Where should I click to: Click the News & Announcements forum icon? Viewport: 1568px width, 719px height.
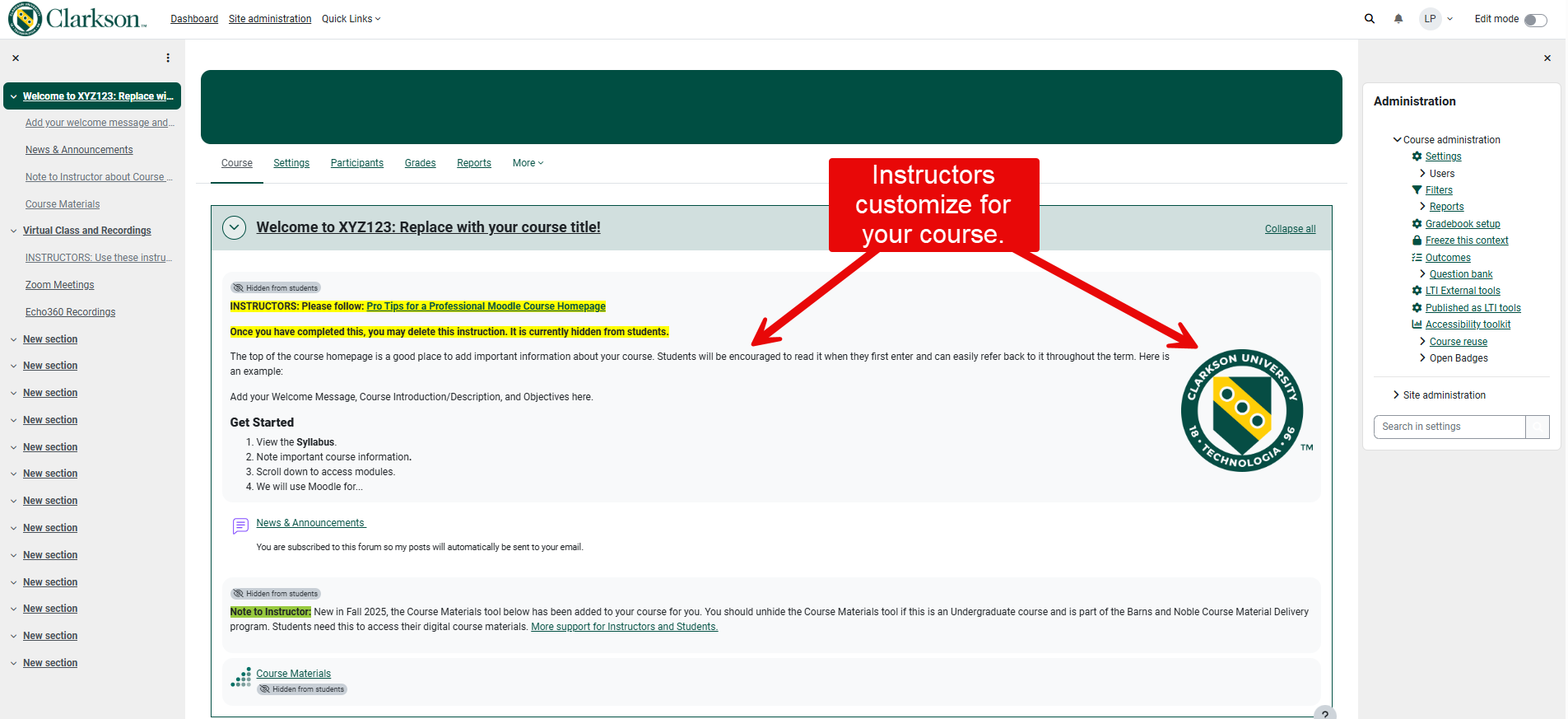[240, 525]
